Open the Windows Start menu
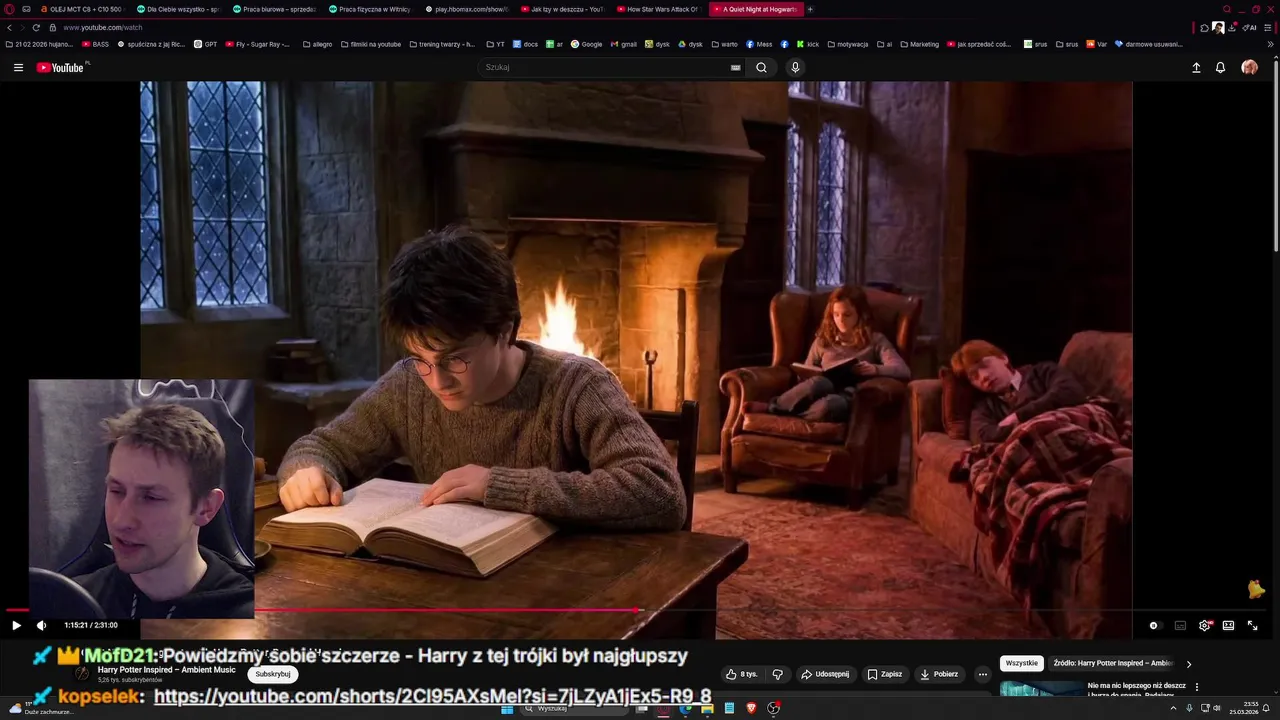The width and height of the screenshot is (1280, 720). point(507,708)
